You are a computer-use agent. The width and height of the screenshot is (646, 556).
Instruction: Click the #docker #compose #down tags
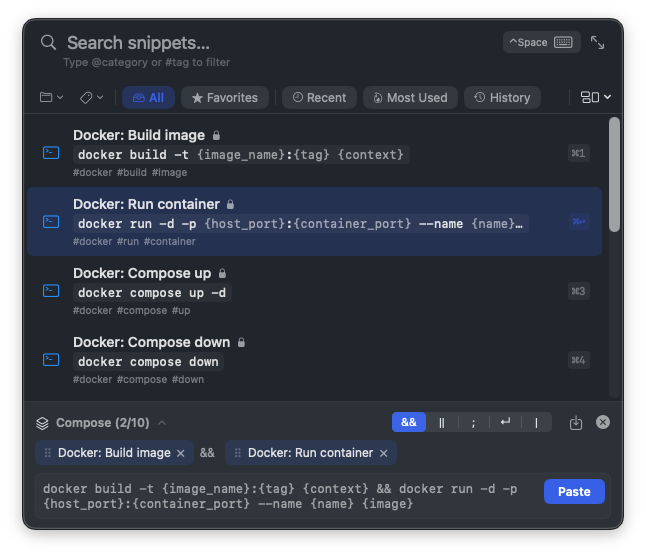pyautogui.click(x=138, y=379)
